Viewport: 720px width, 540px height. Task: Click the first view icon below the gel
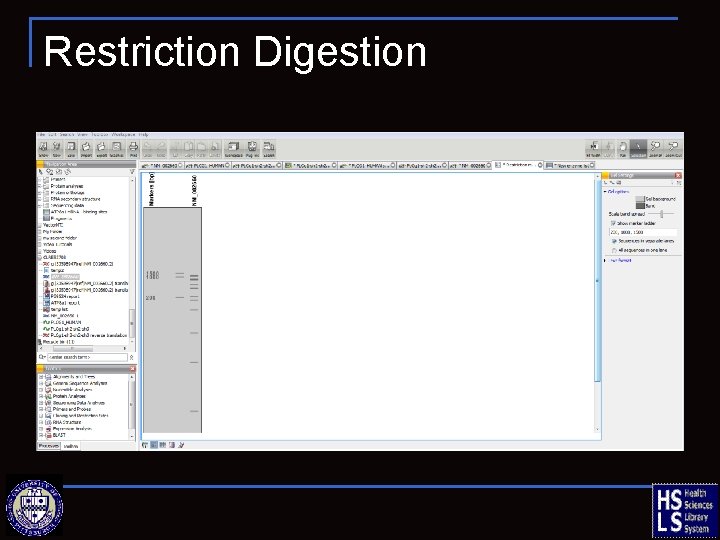[x=145, y=445]
